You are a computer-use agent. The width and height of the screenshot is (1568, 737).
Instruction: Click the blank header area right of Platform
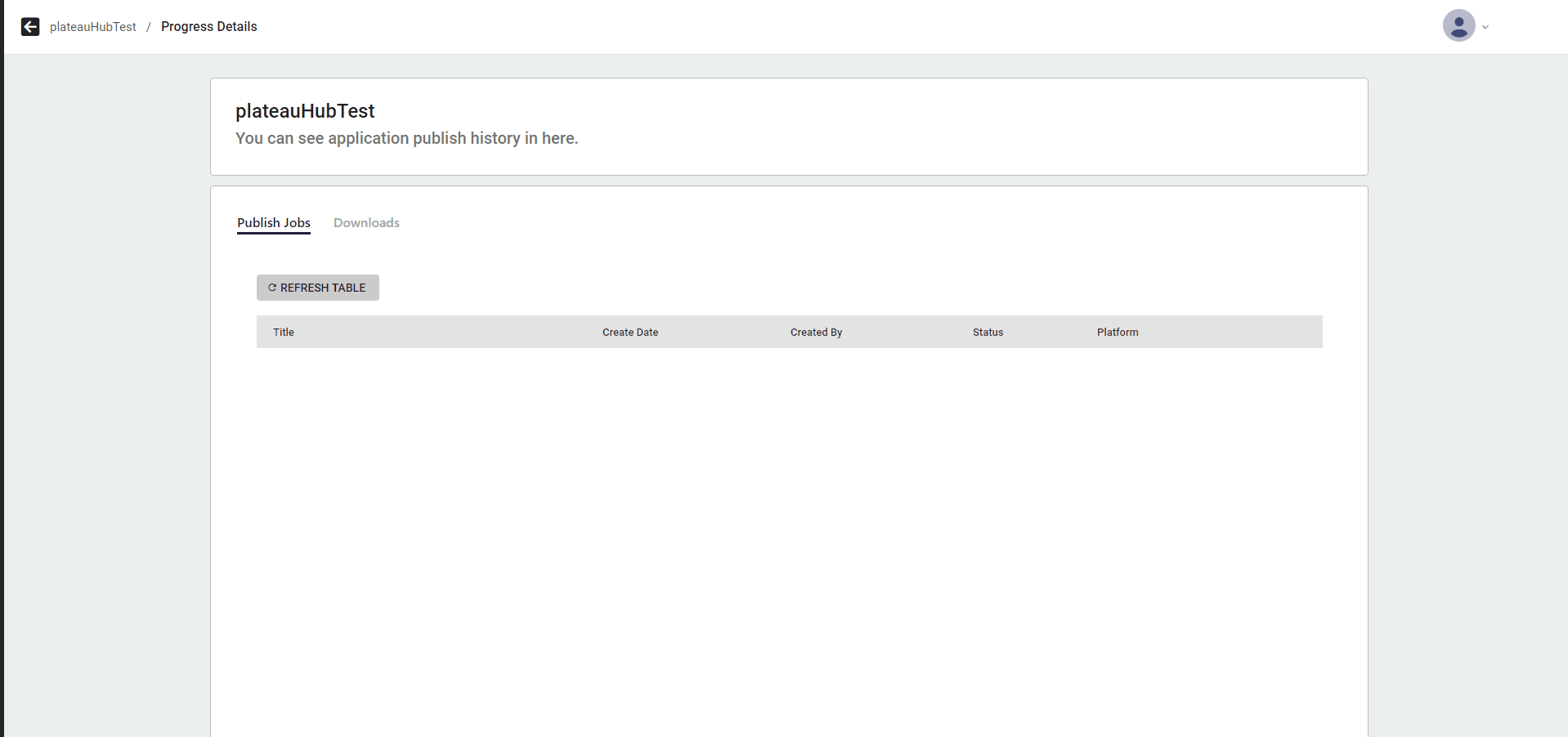(1234, 333)
